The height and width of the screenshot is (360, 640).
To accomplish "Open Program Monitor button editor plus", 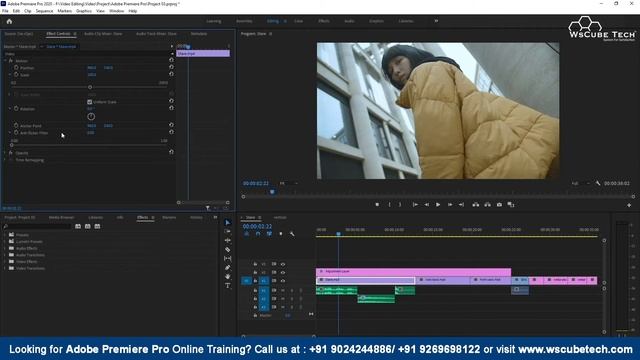I will click(629, 205).
